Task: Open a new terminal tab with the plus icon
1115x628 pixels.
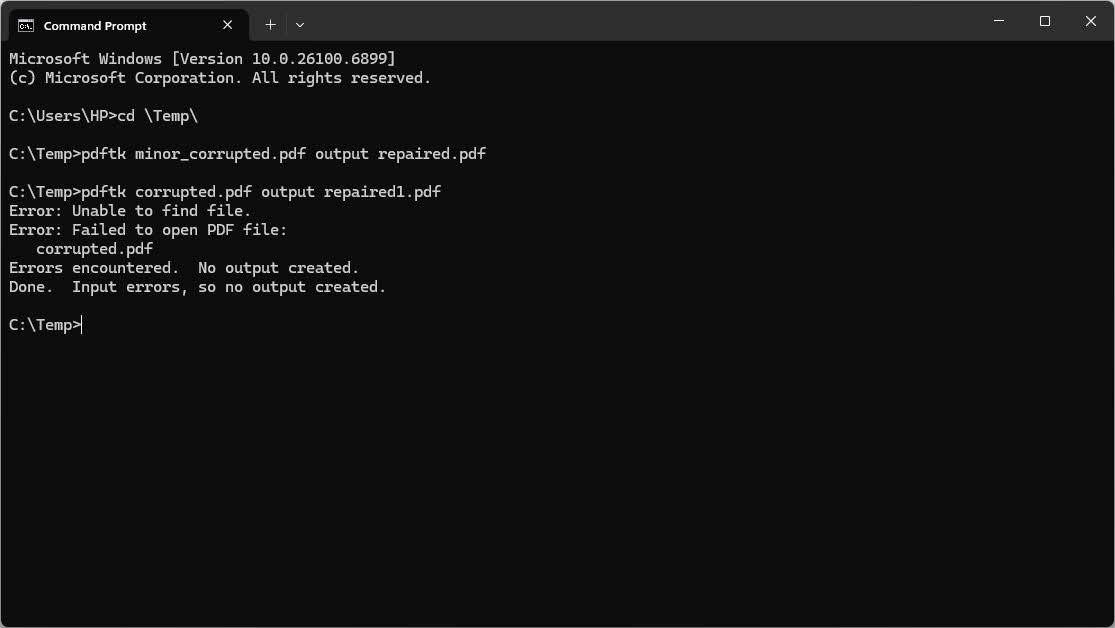Action: pyautogui.click(x=270, y=24)
